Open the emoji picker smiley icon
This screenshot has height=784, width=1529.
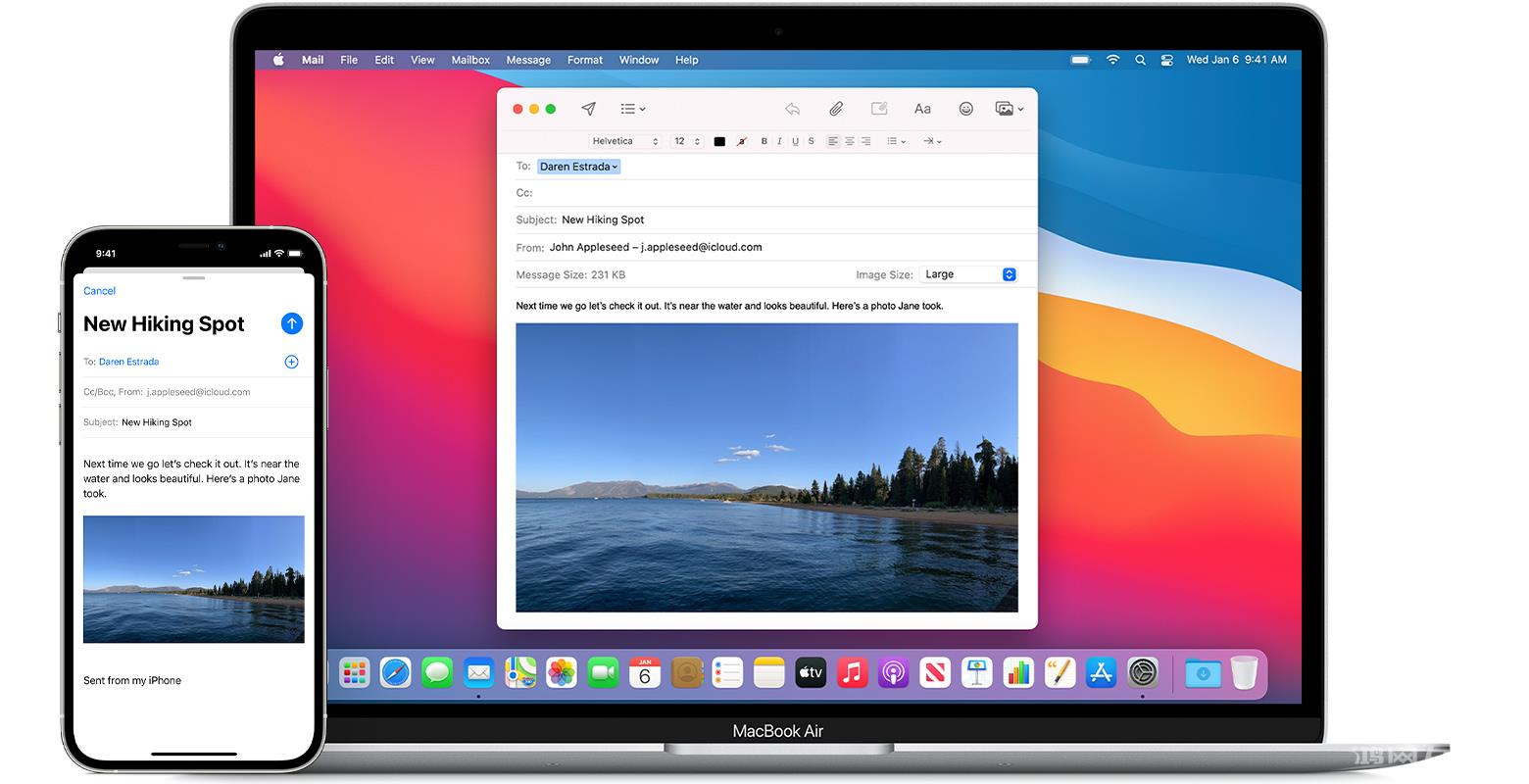click(x=965, y=109)
